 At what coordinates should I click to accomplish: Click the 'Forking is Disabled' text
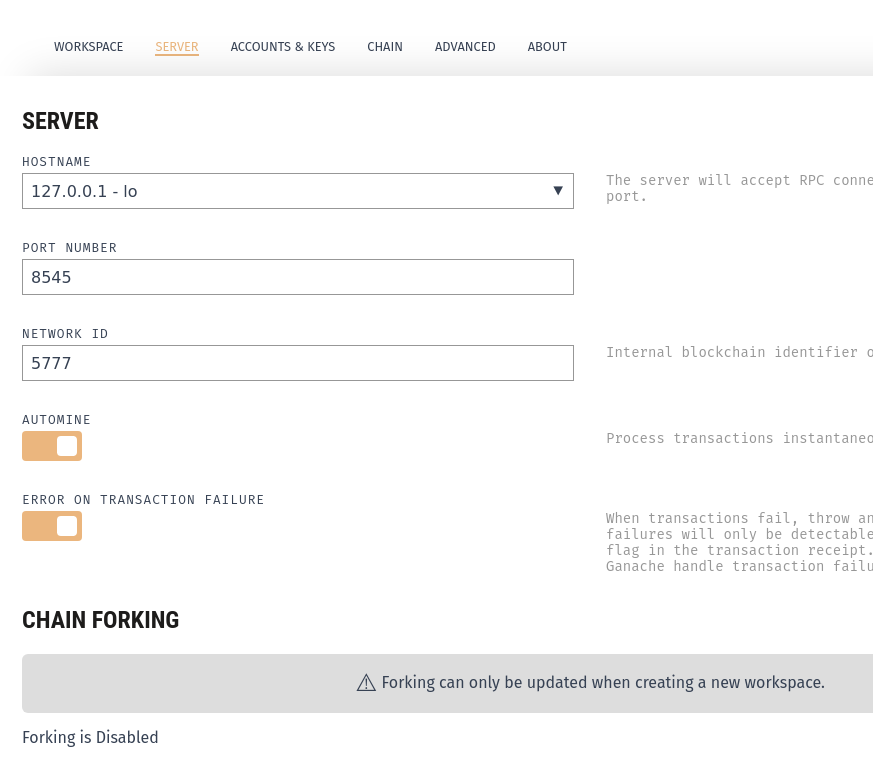coord(90,737)
